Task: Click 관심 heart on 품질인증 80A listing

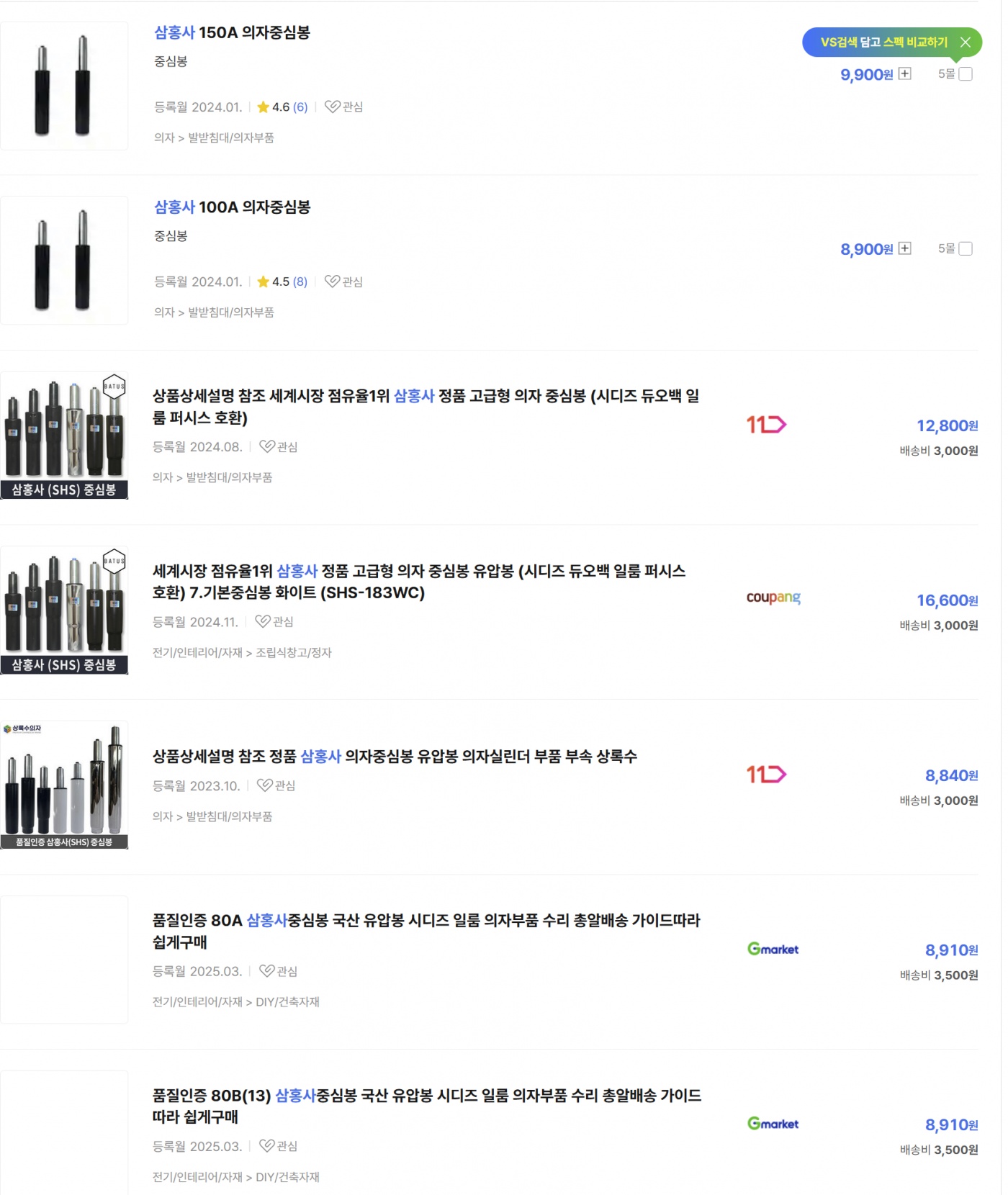Action: [268, 971]
